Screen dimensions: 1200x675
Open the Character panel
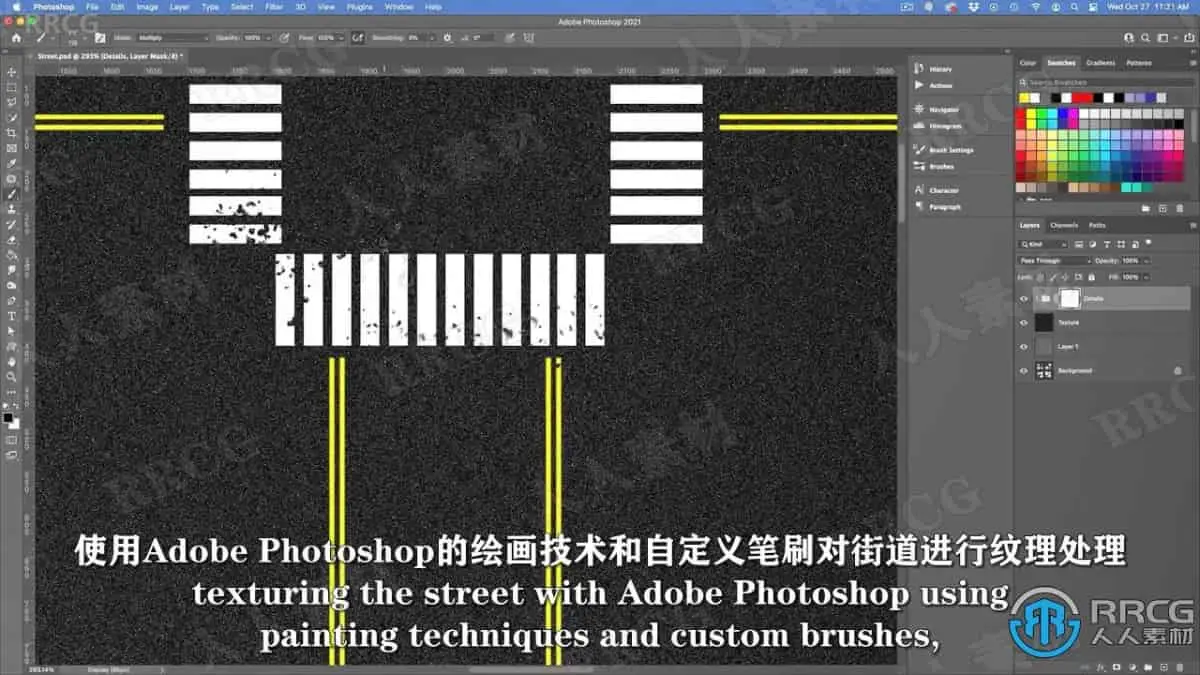point(936,190)
